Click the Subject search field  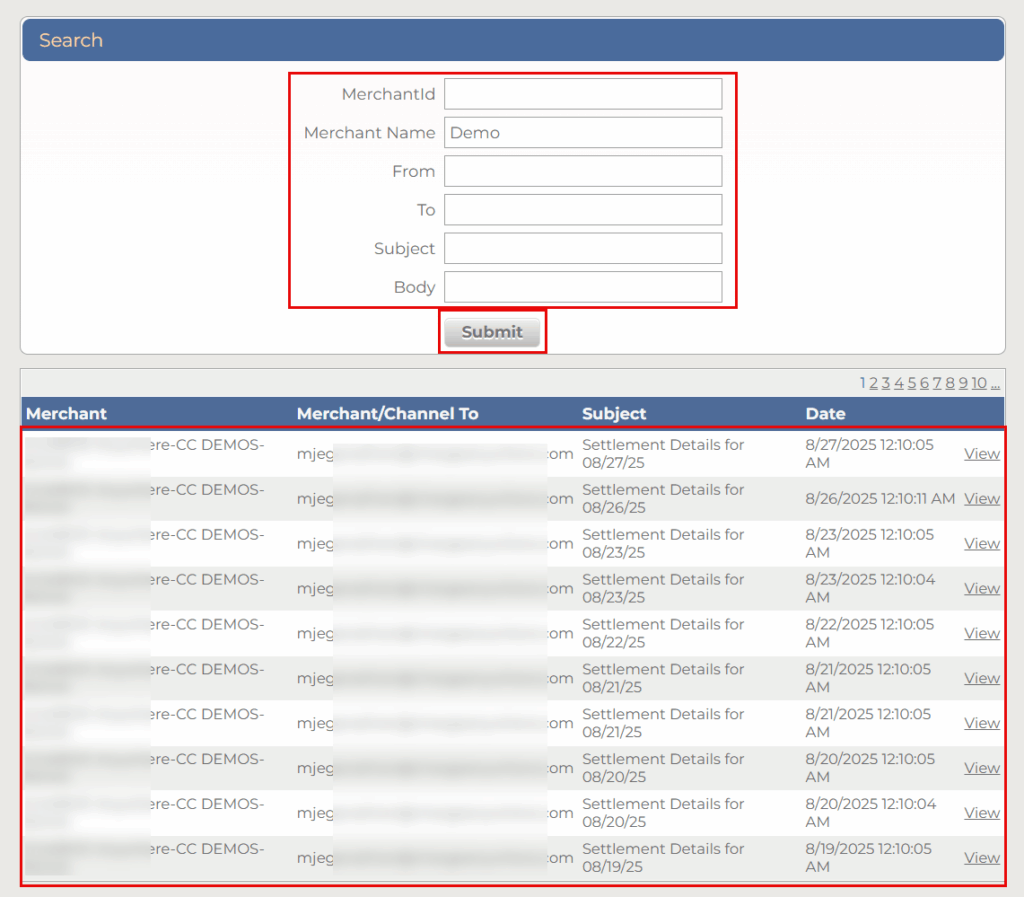coord(583,248)
